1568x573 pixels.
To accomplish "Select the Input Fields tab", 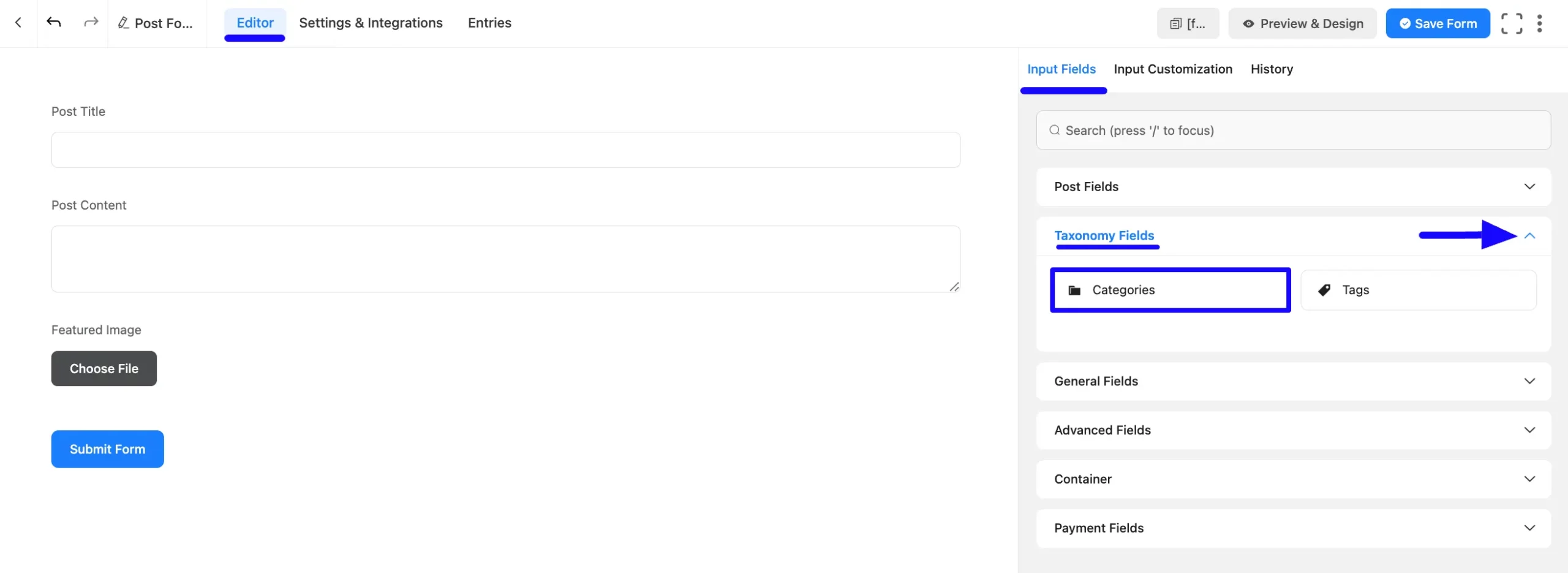I will click(1061, 69).
